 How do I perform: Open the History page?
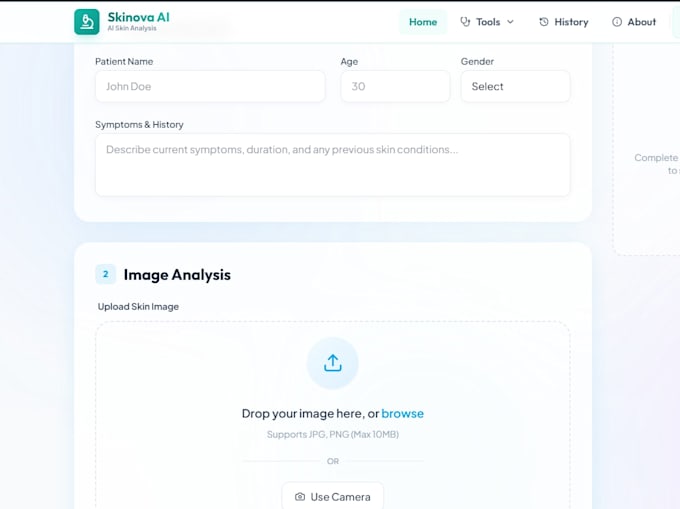563,22
